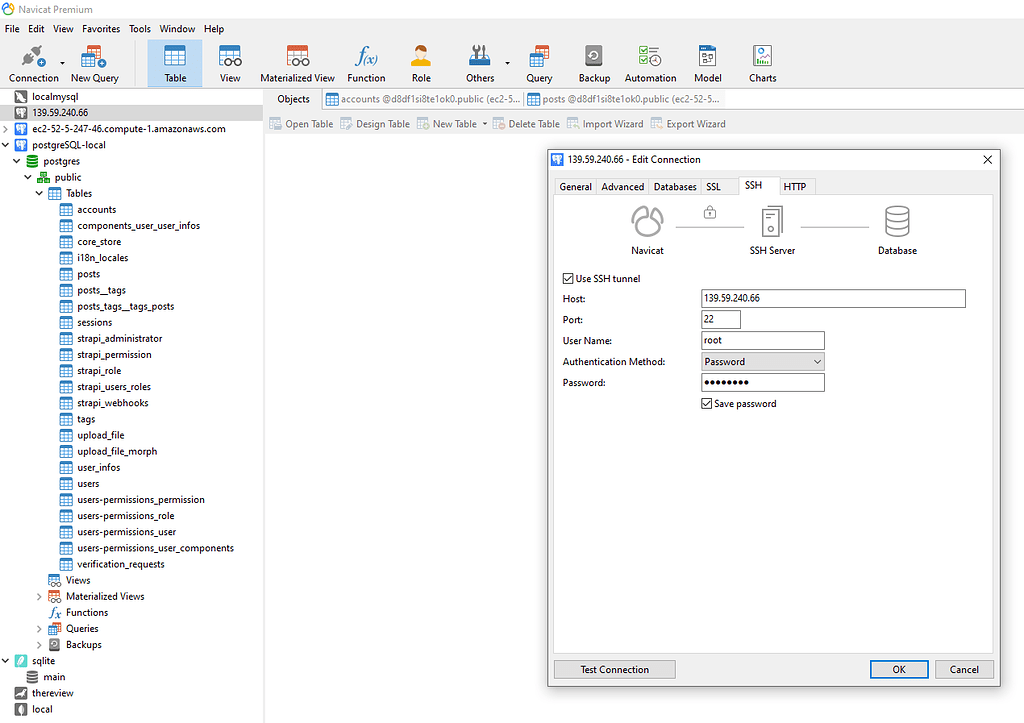Click the Test Connection button
Image resolution: width=1024 pixels, height=723 pixels.
coord(613,669)
